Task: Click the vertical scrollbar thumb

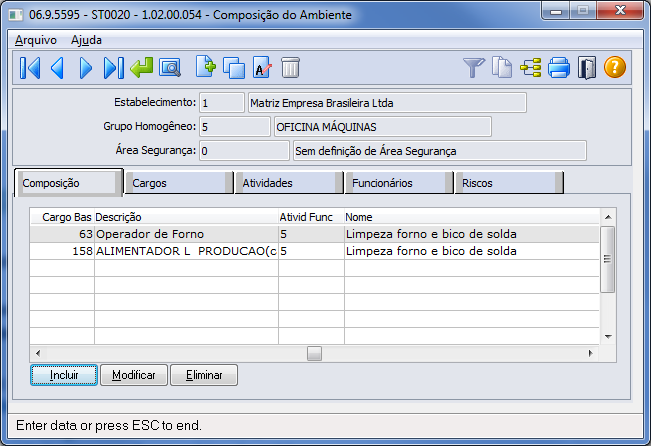Action: (x=607, y=260)
